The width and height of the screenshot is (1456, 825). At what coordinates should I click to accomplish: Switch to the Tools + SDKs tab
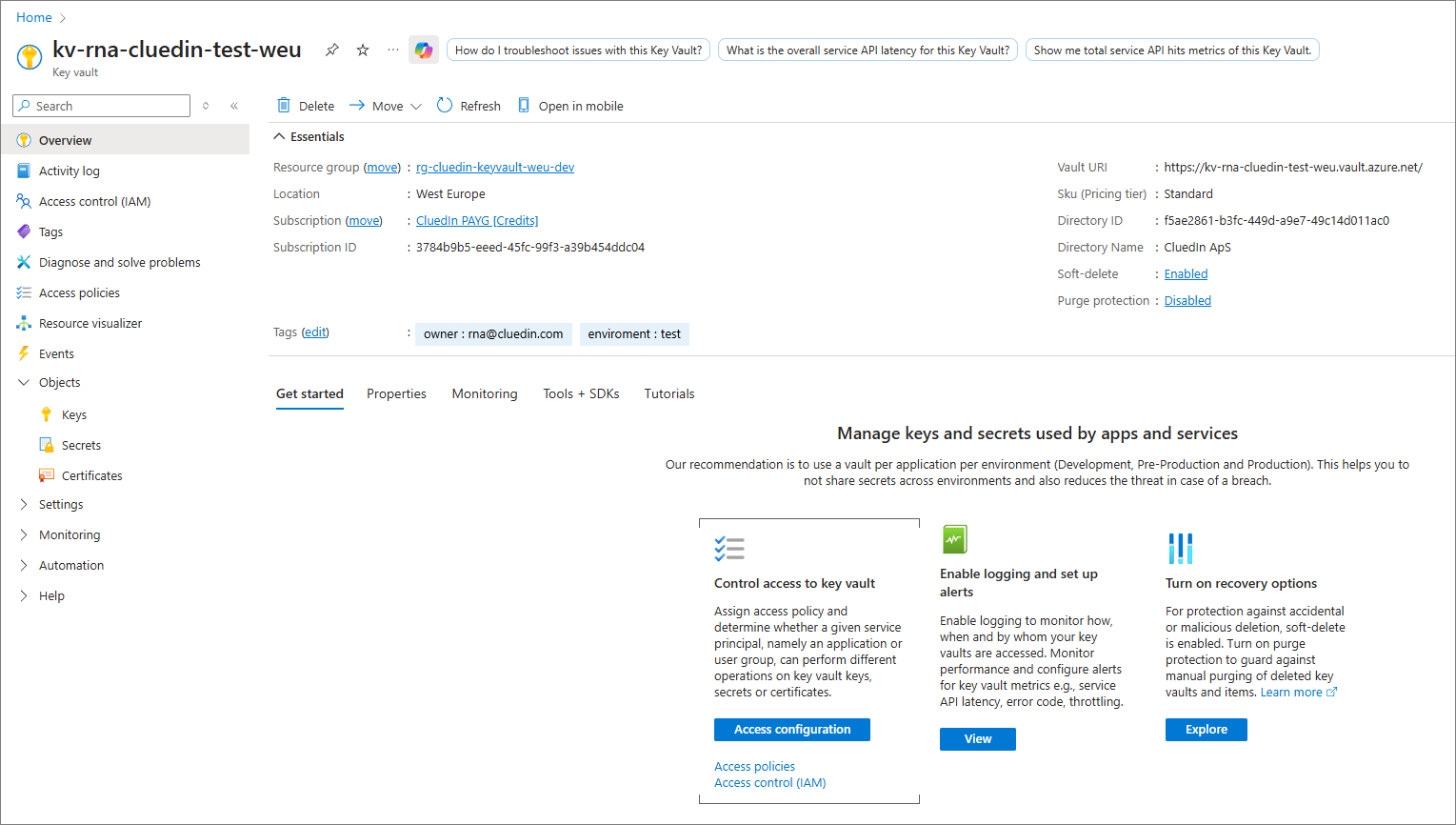581,393
